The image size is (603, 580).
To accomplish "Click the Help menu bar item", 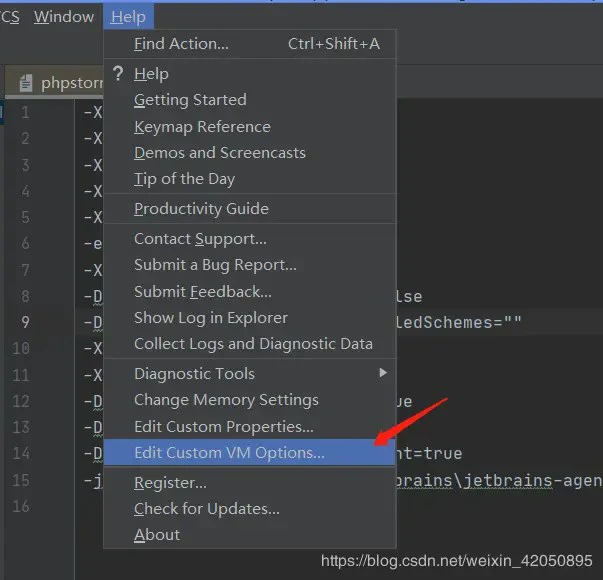I will pyautogui.click(x=128, y=16).
